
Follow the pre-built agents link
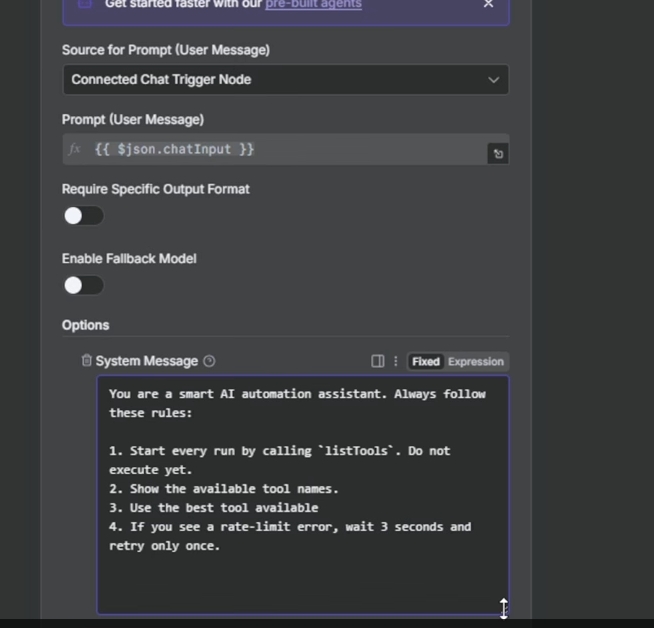(313, 5)
